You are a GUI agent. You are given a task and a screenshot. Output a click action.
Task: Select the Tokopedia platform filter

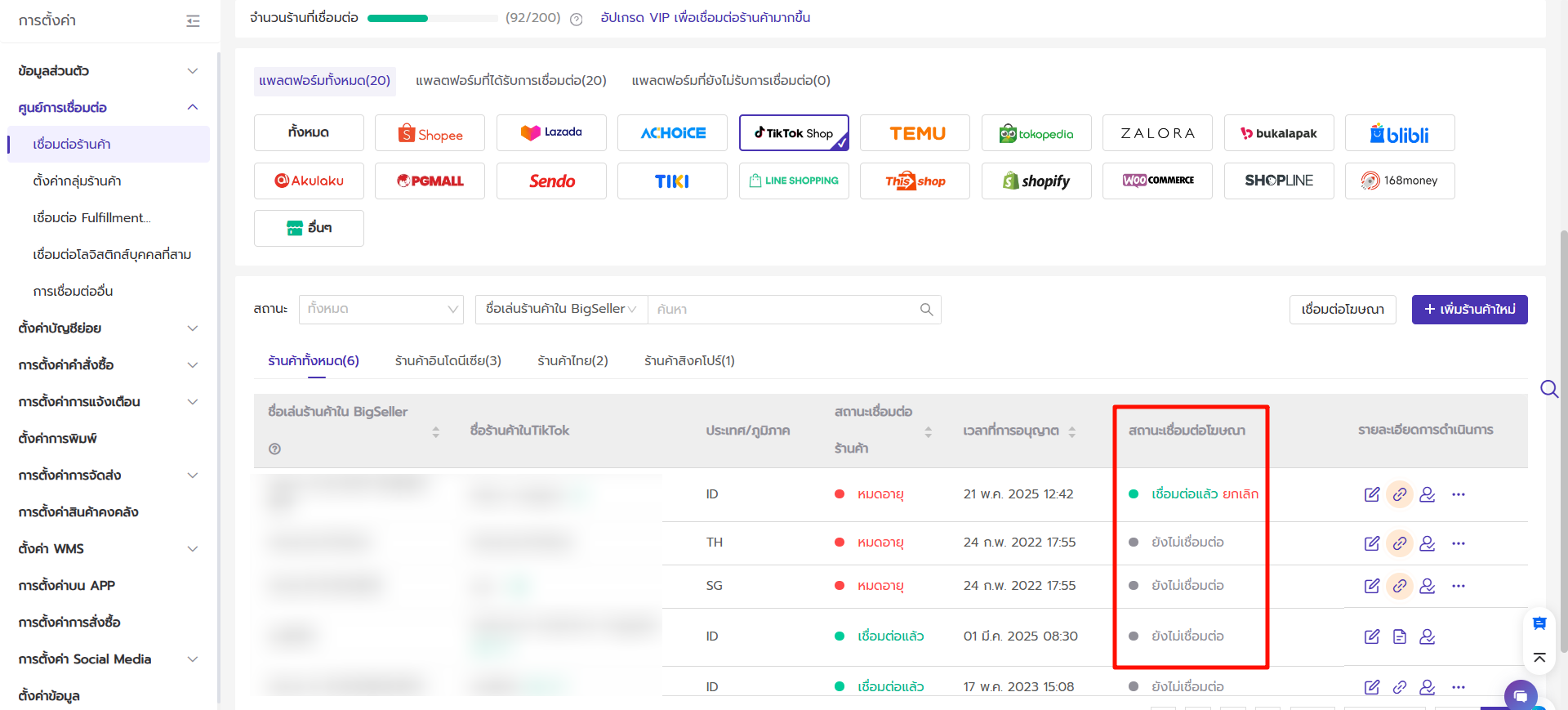(1036, 133)
